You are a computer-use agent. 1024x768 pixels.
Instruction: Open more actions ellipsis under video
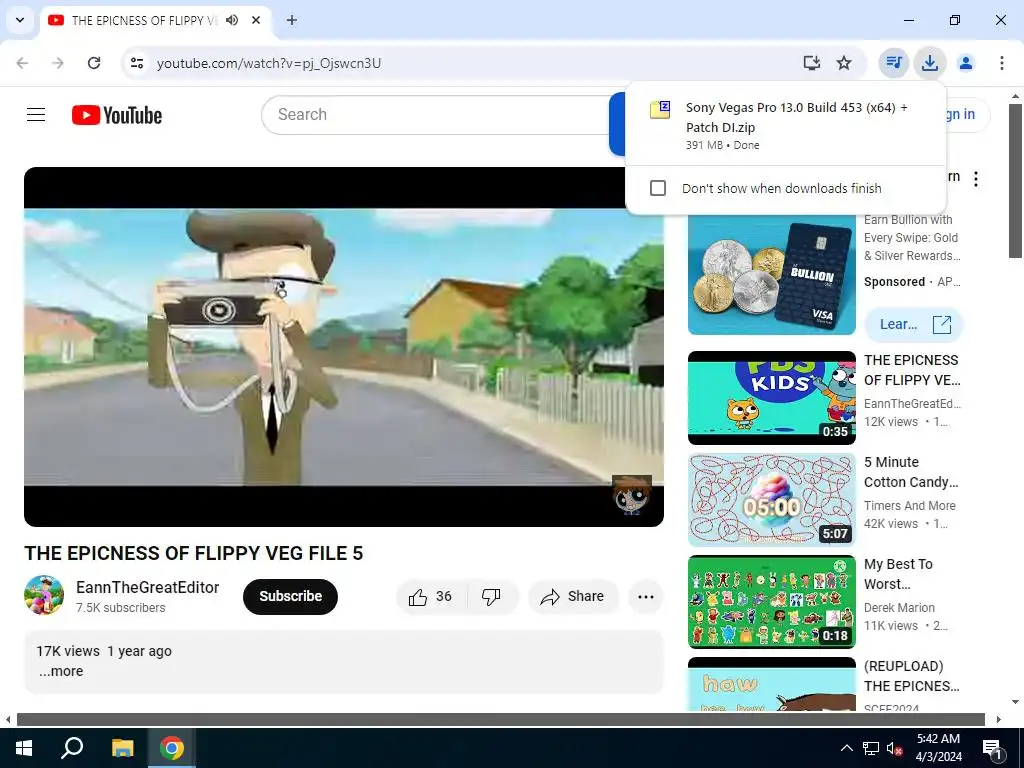tap(645, 596)
